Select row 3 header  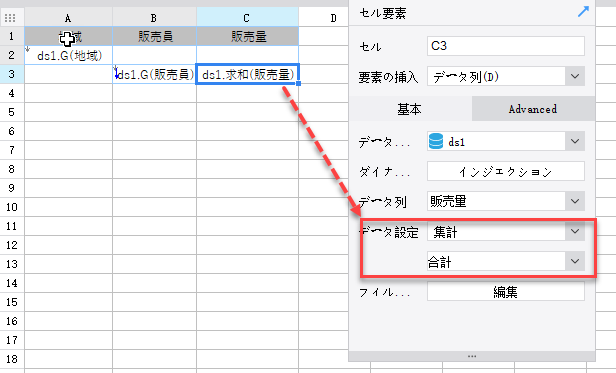pos(12,74)
